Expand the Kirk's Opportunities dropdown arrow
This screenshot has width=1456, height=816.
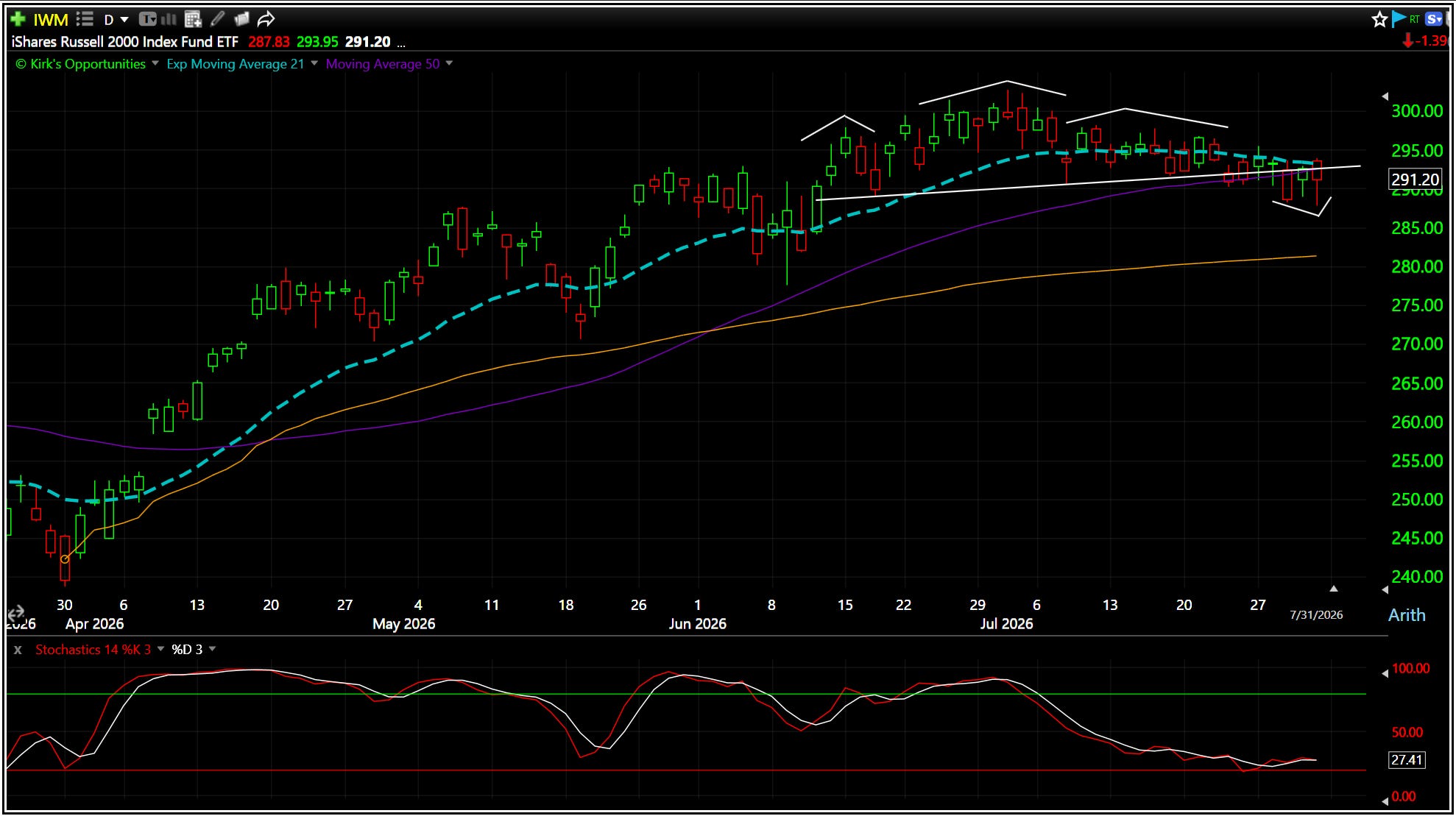[x=155, y=63]
